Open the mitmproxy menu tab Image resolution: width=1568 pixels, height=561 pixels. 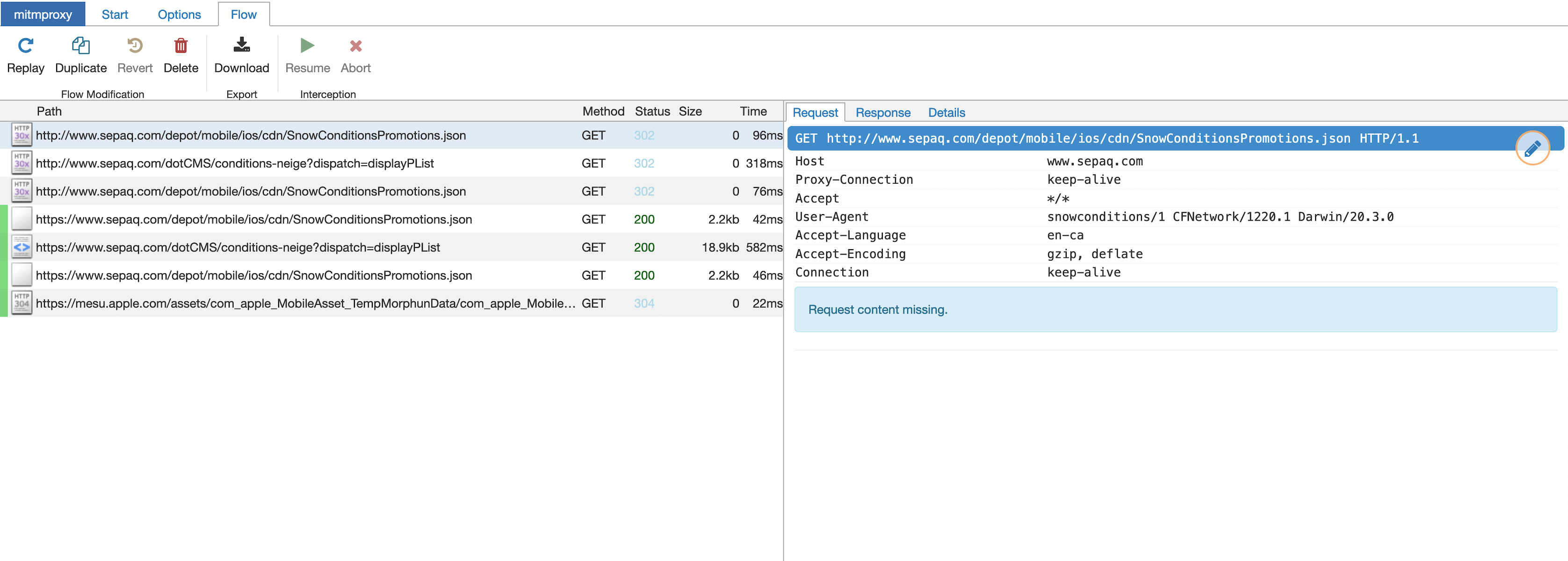43,14
